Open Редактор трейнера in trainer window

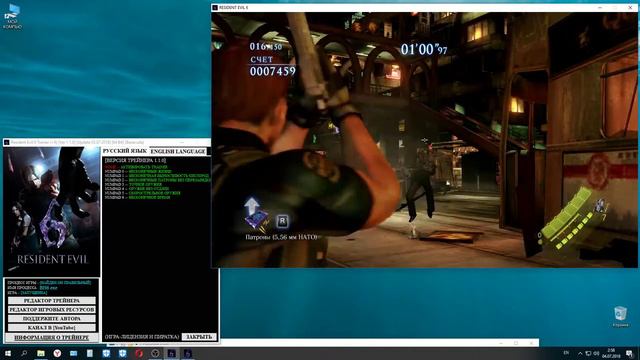point(52,300)
